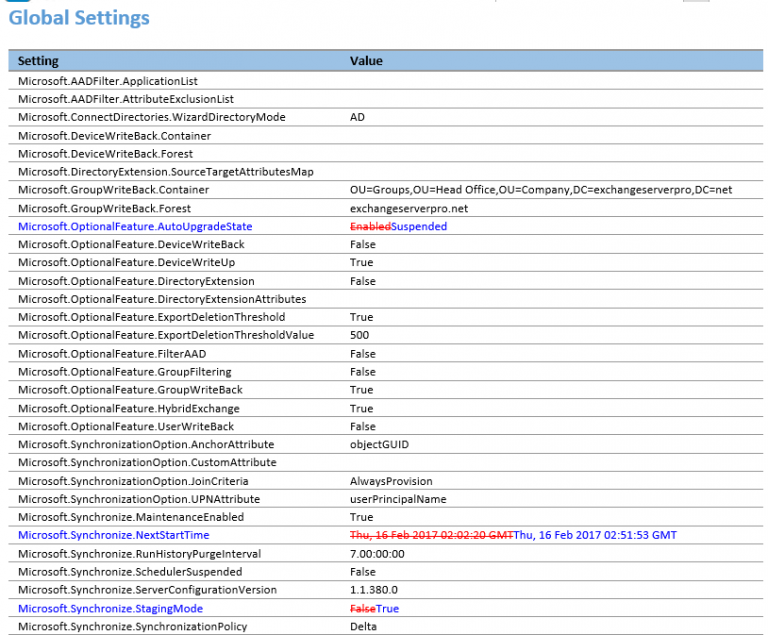This screenshot has width=768, height=635.
Task: Select Microsoft.OptionalFeature.GroupWriteBack setting
Action: coord(130,390)
